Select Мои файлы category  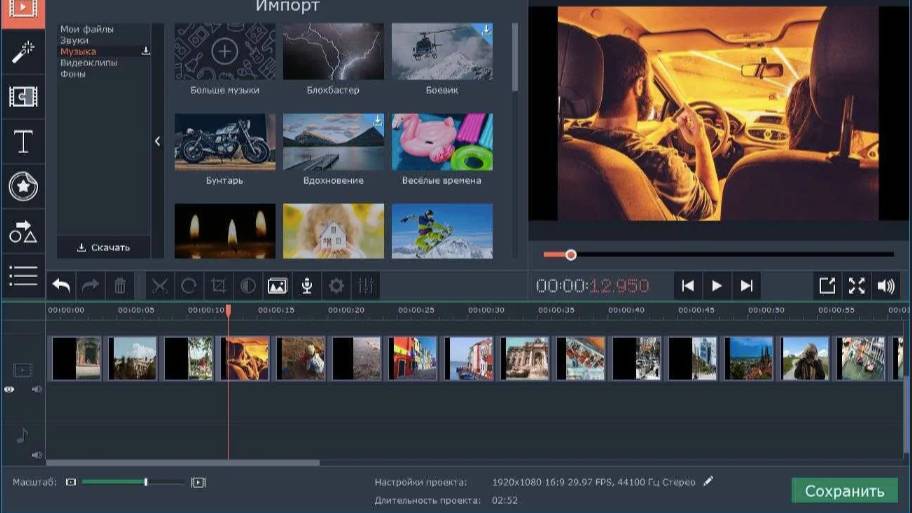(87, 28)
